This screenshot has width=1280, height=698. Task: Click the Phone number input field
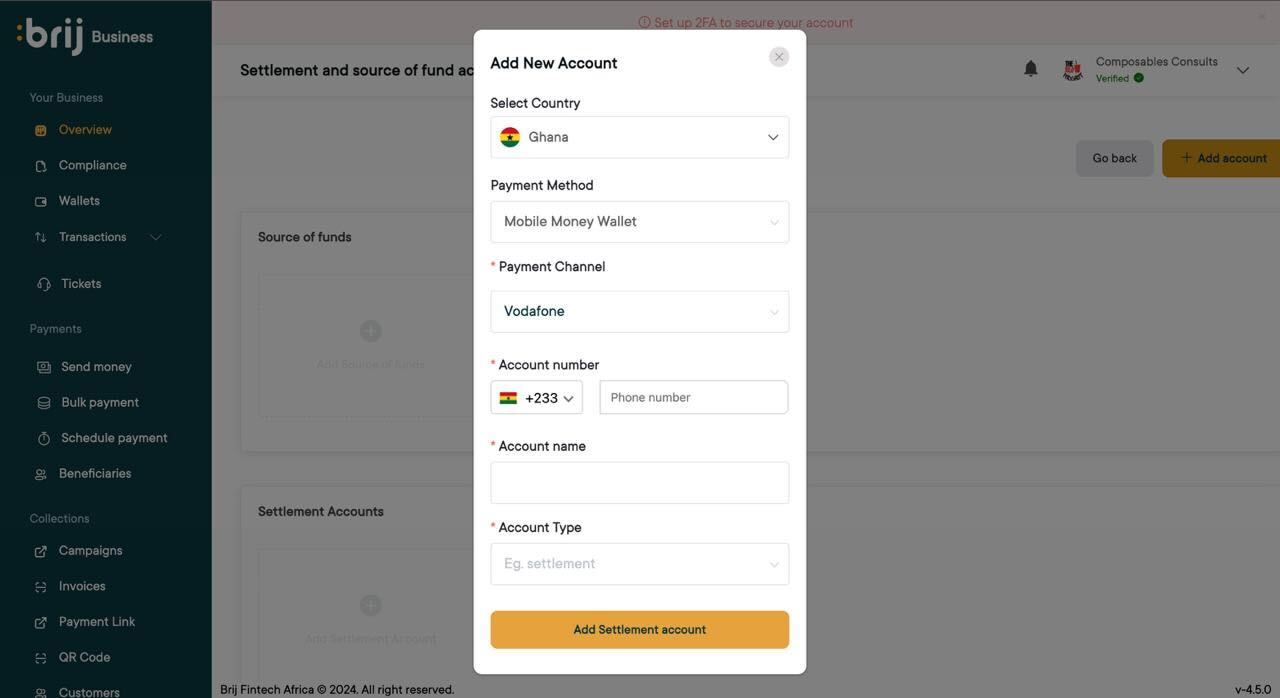694,398
